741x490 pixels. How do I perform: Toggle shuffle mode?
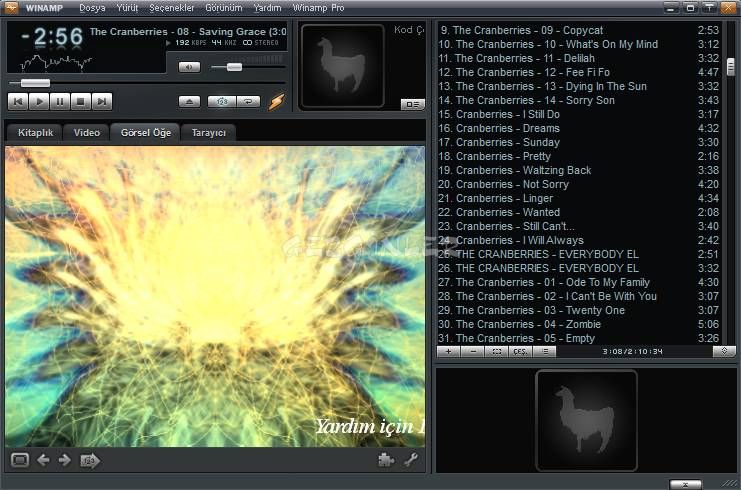coord(222,102)
